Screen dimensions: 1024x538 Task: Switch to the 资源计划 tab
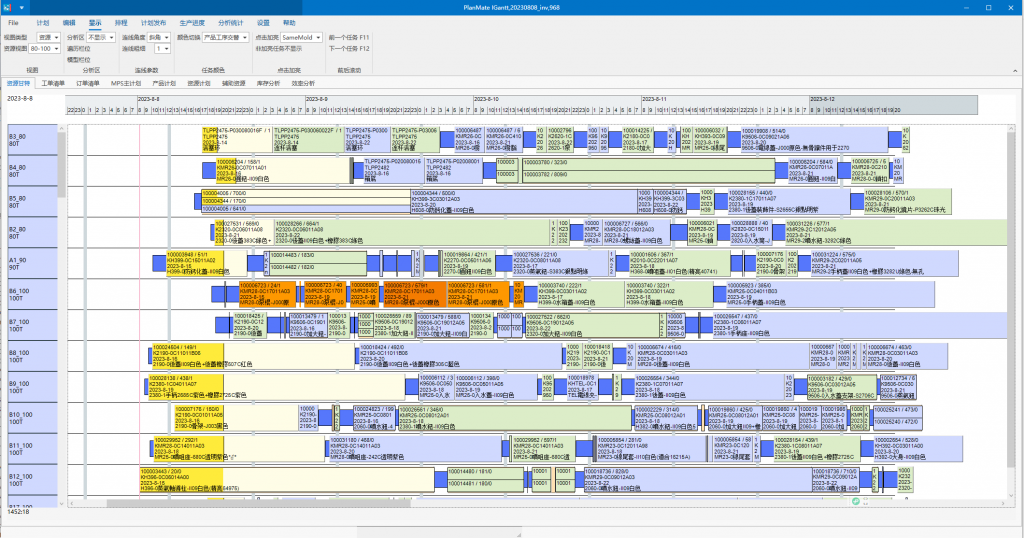pos(199,84)
